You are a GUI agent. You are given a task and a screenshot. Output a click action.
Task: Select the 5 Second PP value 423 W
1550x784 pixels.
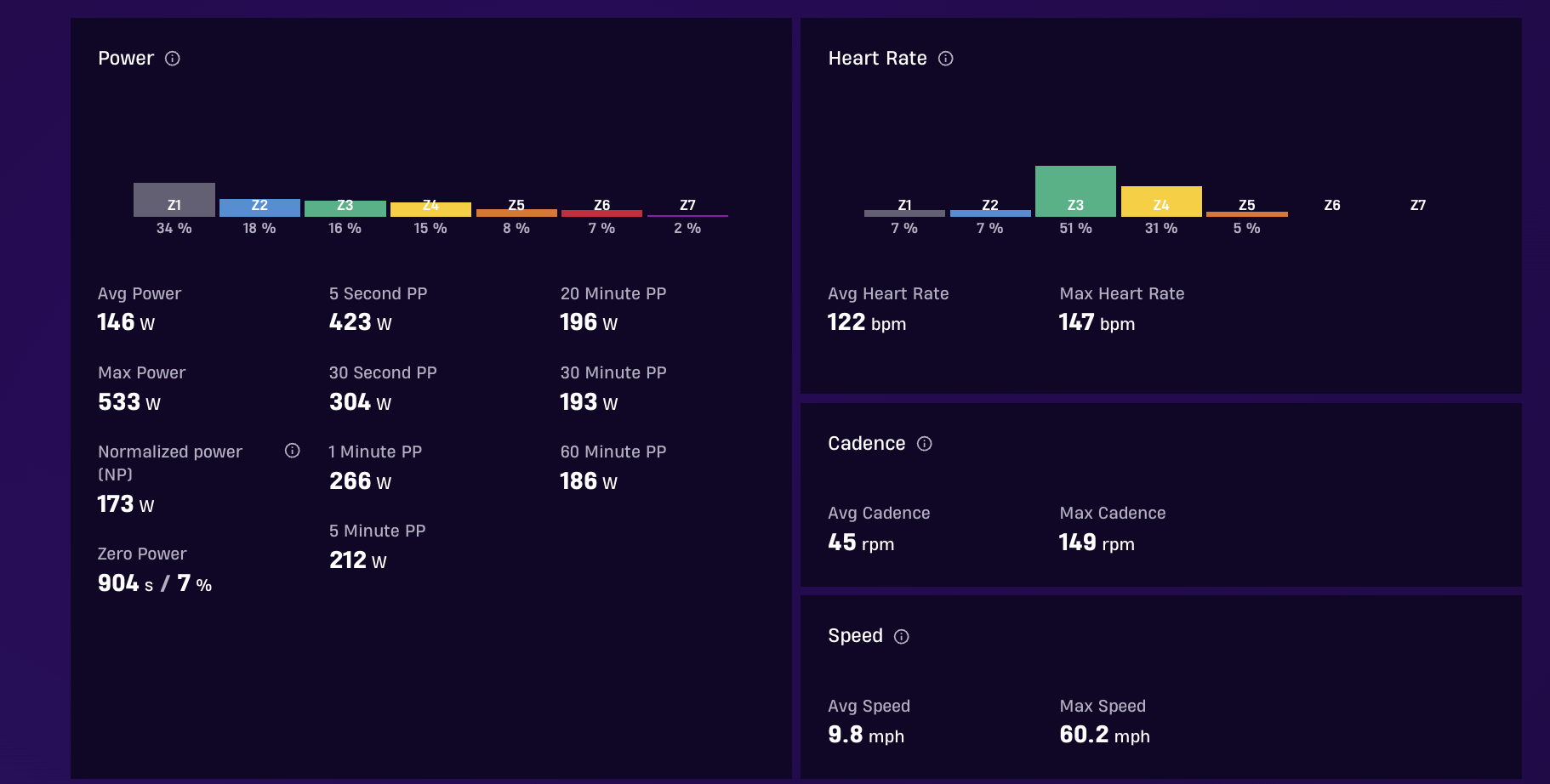(361, 322)
